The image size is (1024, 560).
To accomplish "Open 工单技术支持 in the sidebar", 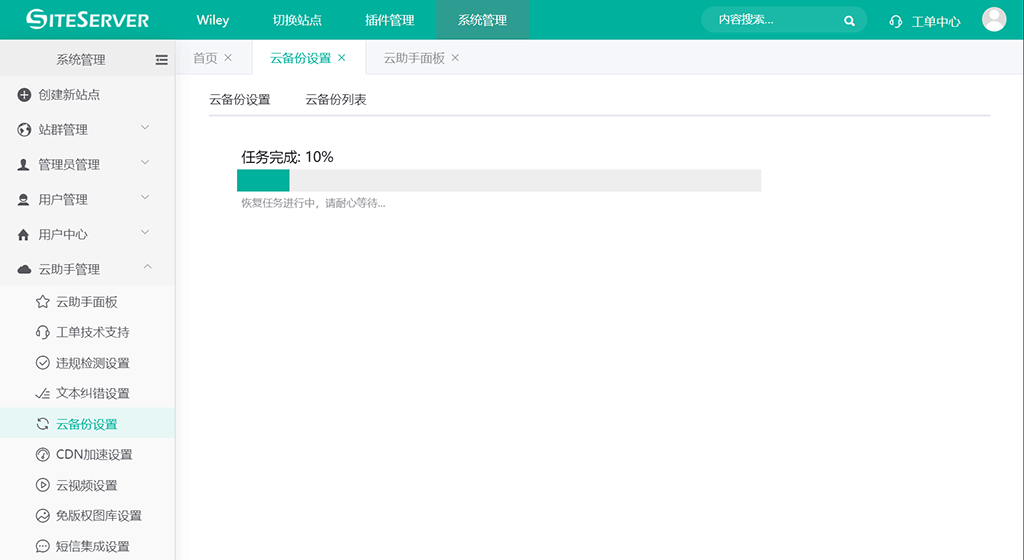I will [x=92, y=332].
